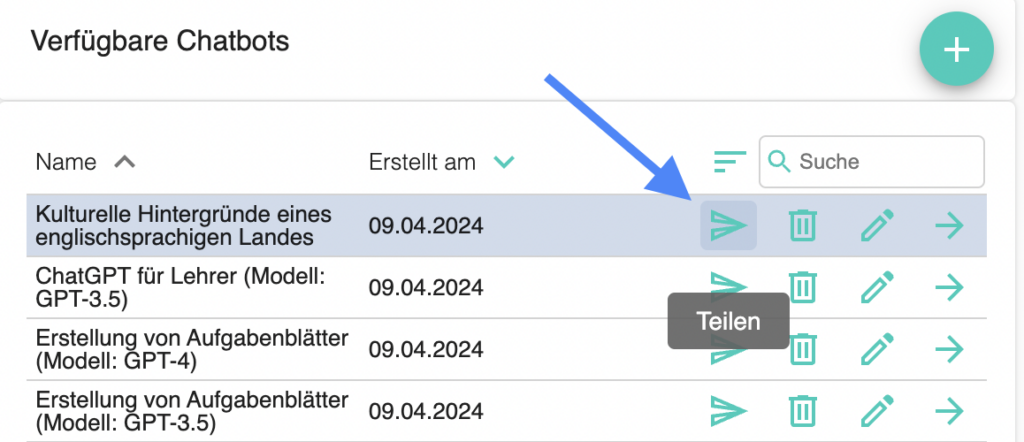Image resolution: width=1024 pixels, height=442 pixels.
Task: Edit the ChatGPT für Lehrer chatbot
Action: 876,287
